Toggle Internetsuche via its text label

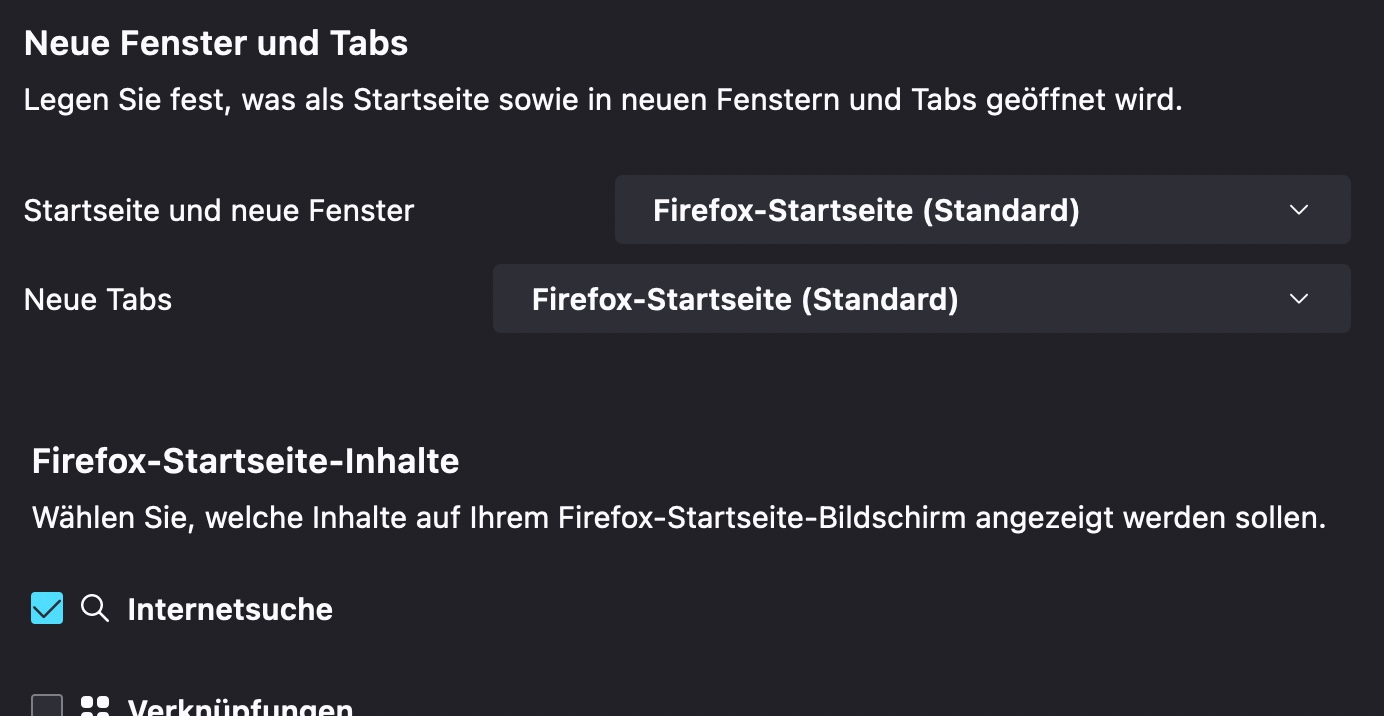click(230, 609)
